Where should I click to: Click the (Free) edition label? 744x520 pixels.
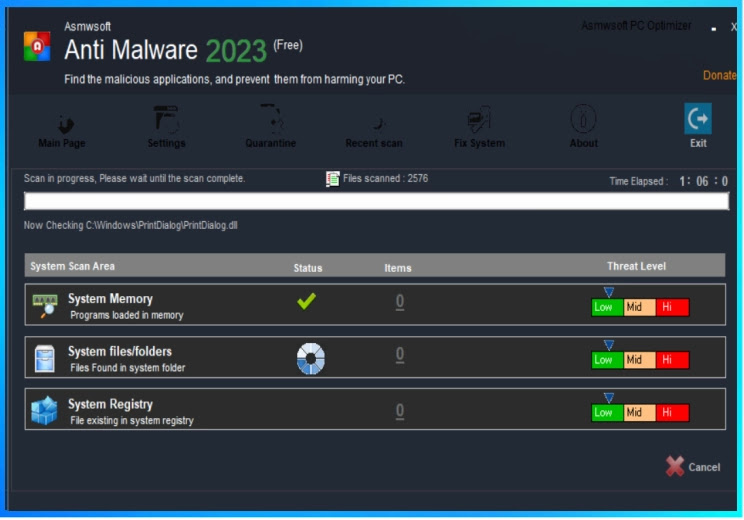point(288,46)
